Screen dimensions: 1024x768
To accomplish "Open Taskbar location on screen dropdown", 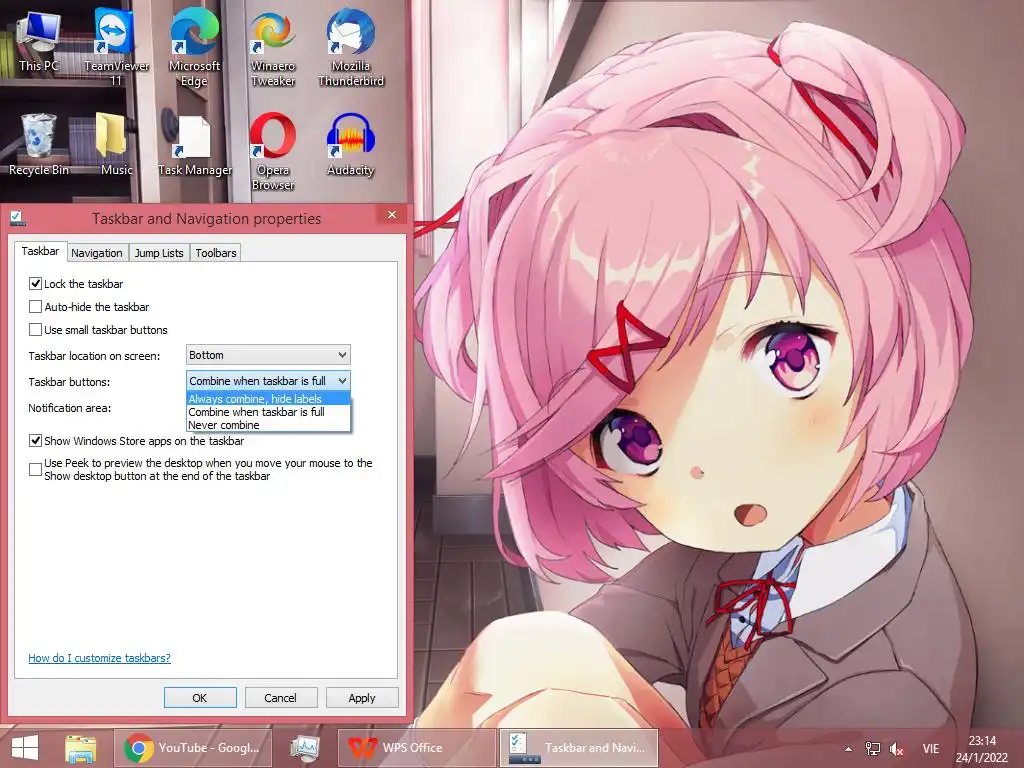I will tap(268, 355).
